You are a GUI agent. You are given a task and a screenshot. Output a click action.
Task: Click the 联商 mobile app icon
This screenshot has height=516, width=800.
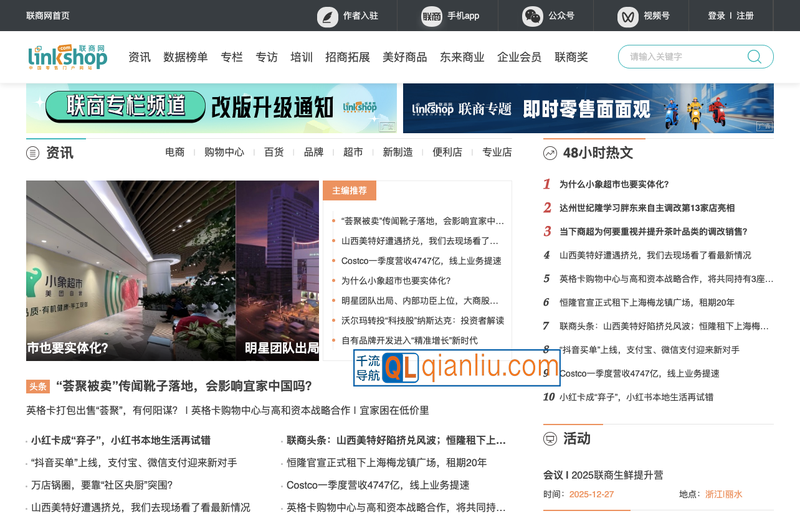pos(432,16)
